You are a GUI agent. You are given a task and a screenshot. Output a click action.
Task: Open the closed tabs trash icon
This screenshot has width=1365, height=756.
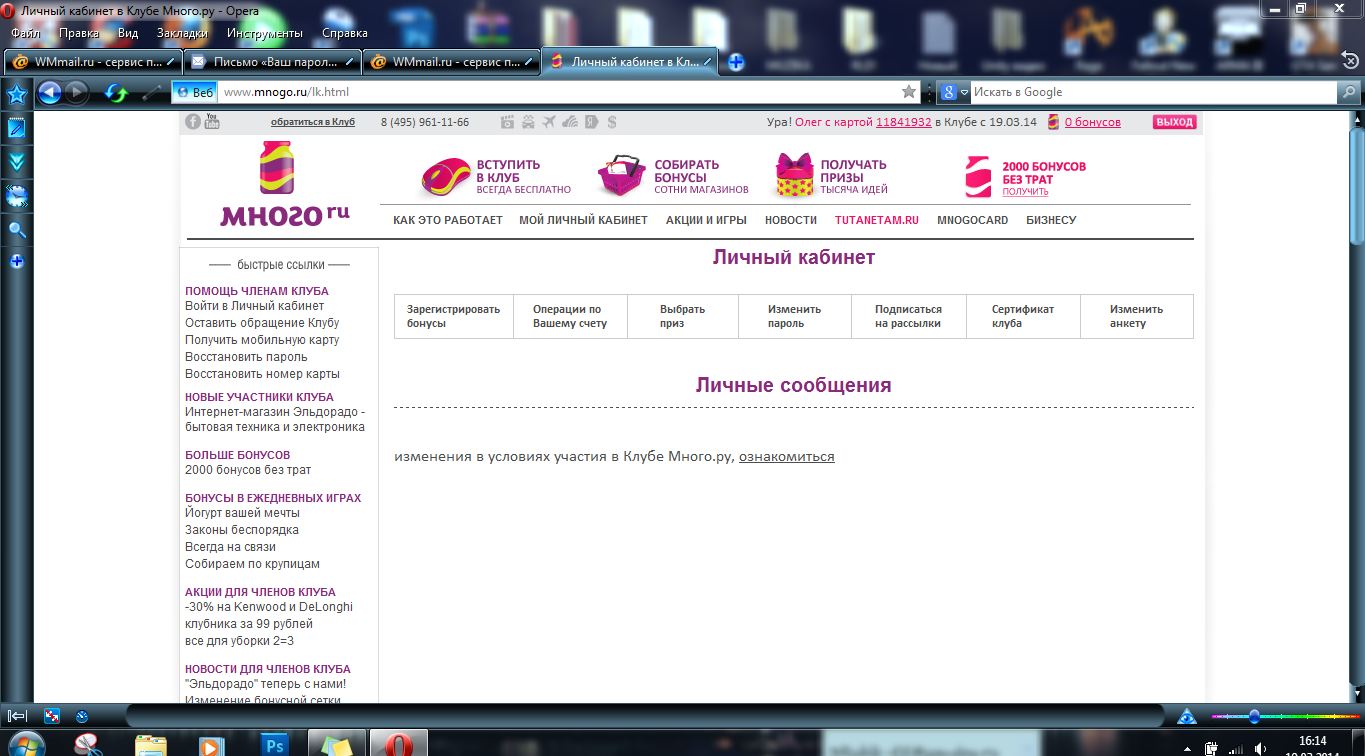(1348, 61)
